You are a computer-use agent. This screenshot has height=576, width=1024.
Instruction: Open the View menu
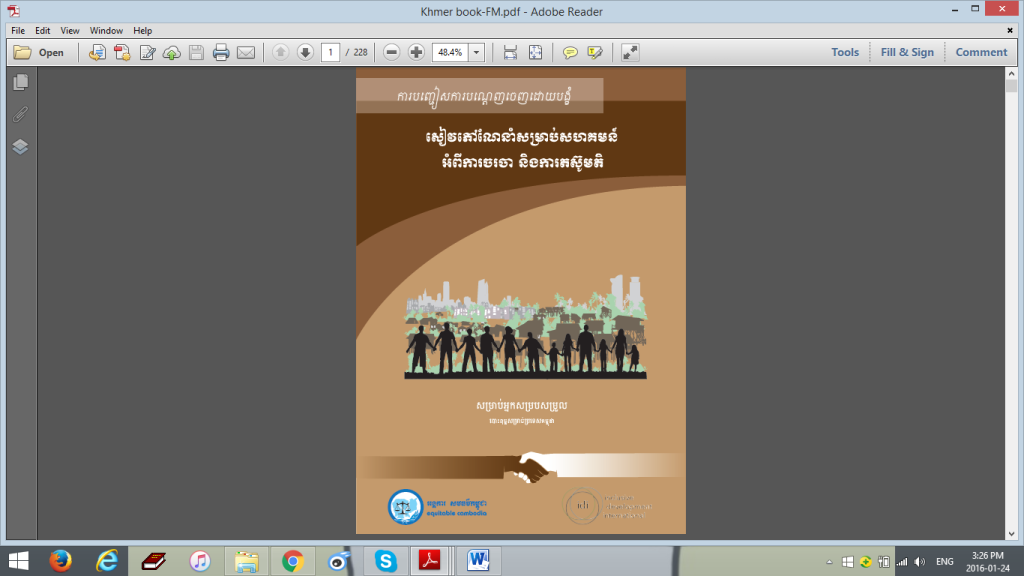70,31
